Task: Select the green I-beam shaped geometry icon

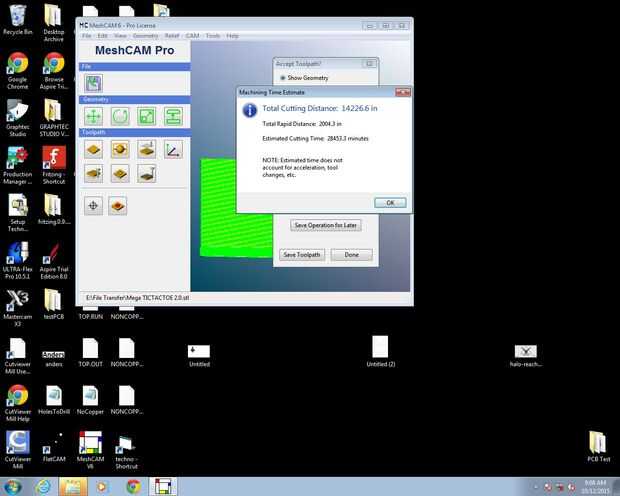Action: 173,117
